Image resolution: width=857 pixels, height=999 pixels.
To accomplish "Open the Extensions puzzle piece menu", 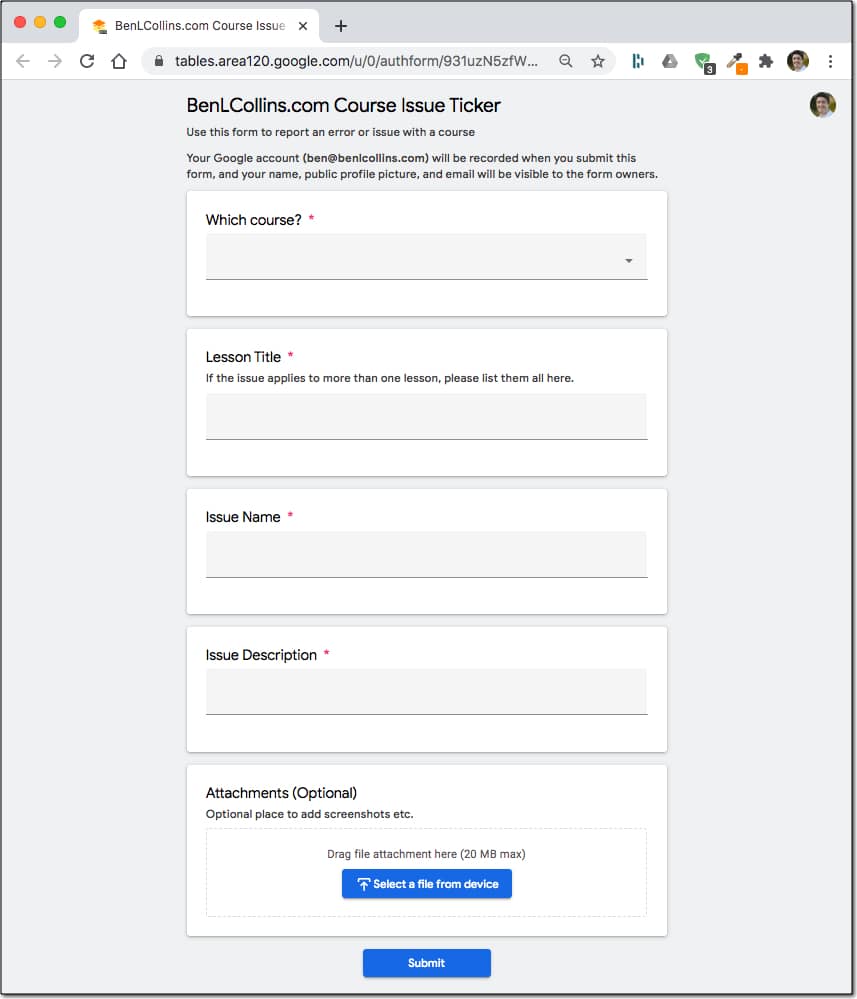I will pos(766,61).
